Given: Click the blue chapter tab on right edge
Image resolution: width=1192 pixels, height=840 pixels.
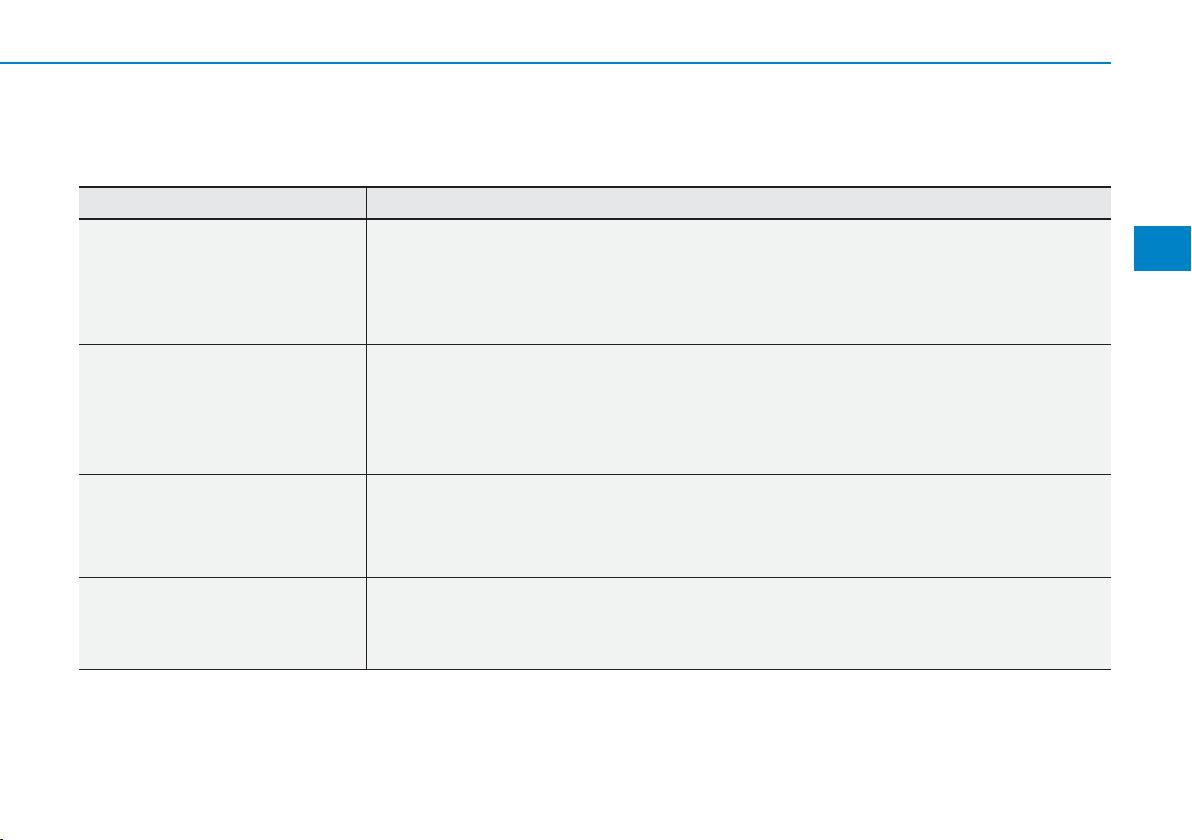Looking at the screenshot, I should (1162, 248).
